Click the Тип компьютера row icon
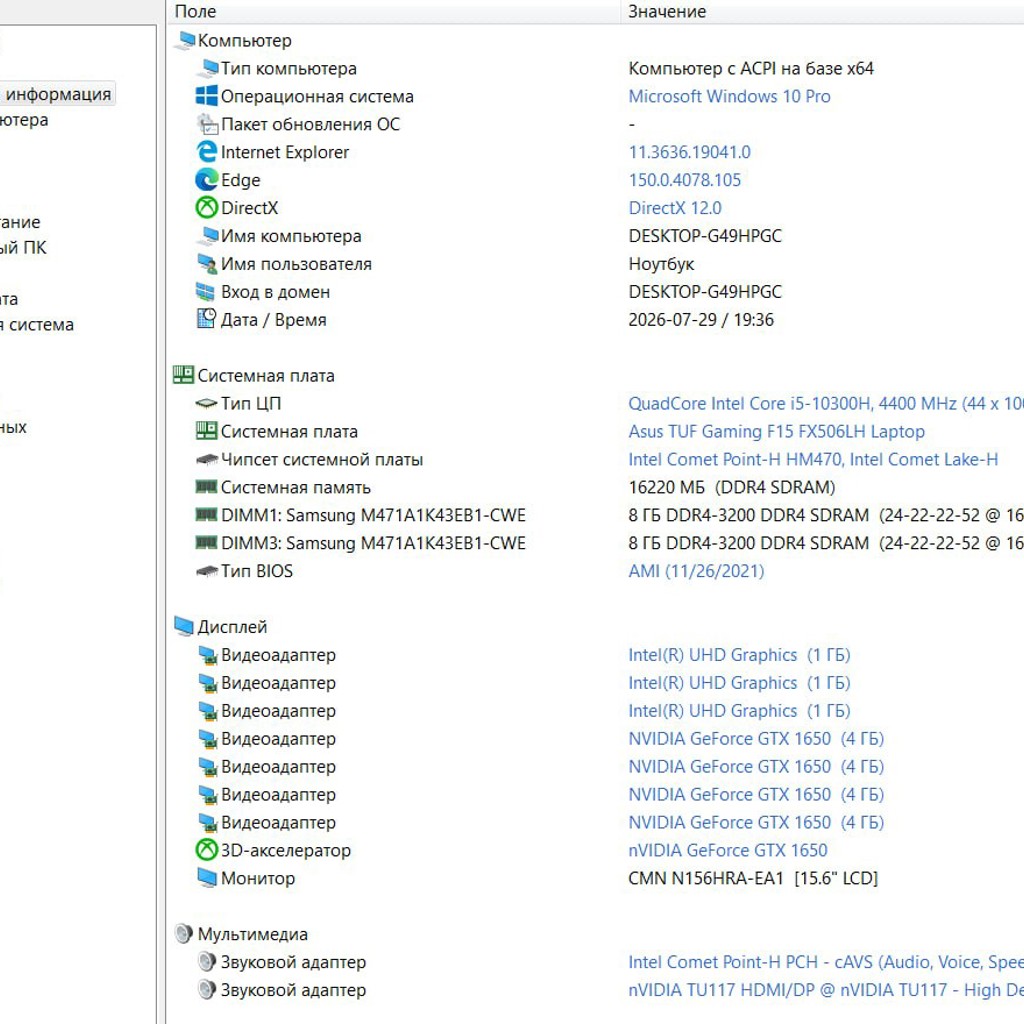The image size is (1024, 1024). tap(208, 69)
